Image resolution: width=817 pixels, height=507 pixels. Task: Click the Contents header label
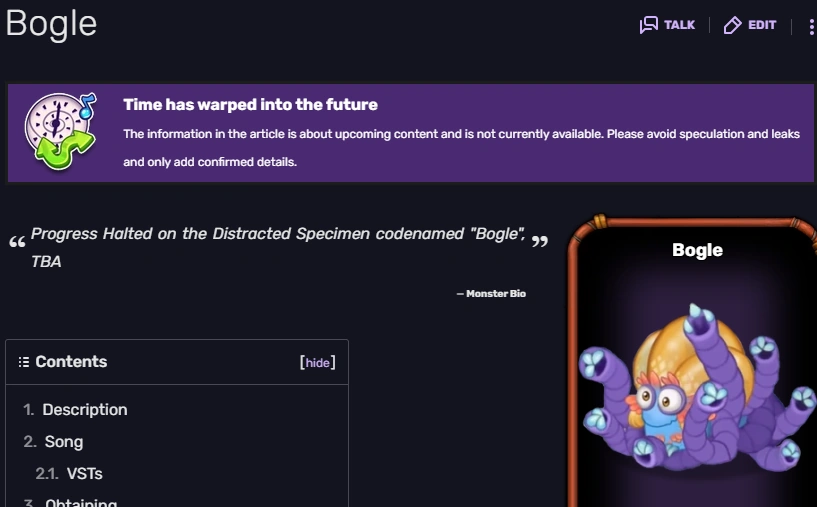[x=71, y=362]
